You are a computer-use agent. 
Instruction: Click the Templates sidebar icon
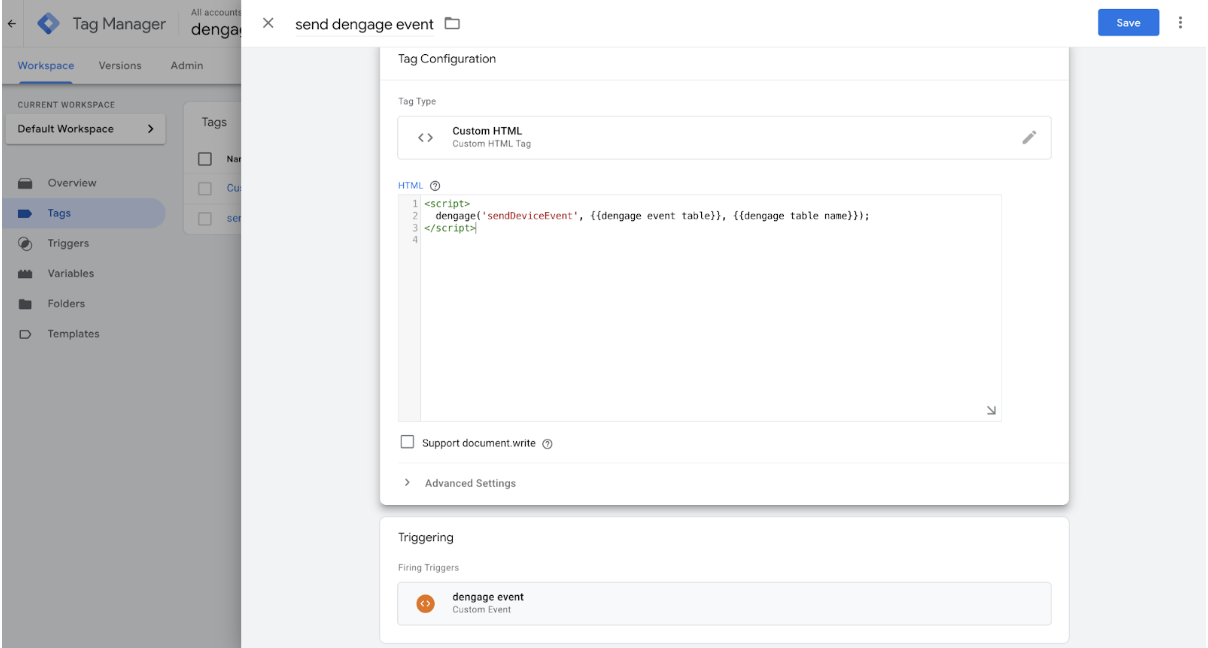click(x=26, y=334)
